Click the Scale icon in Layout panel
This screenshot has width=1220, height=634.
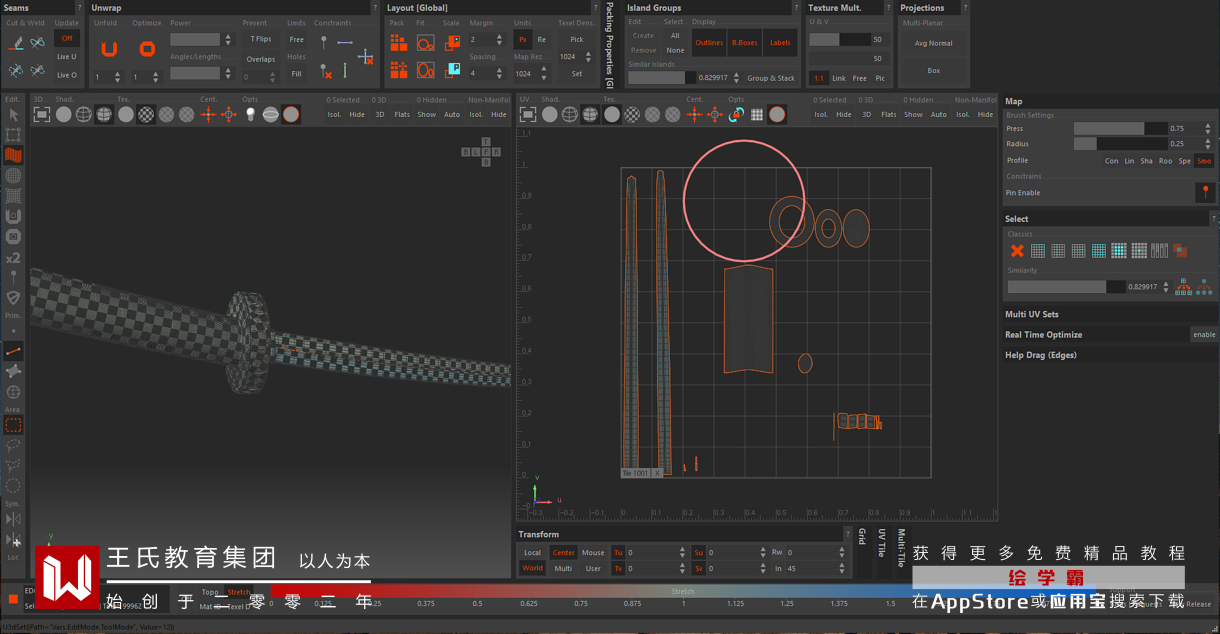(452, 43)
